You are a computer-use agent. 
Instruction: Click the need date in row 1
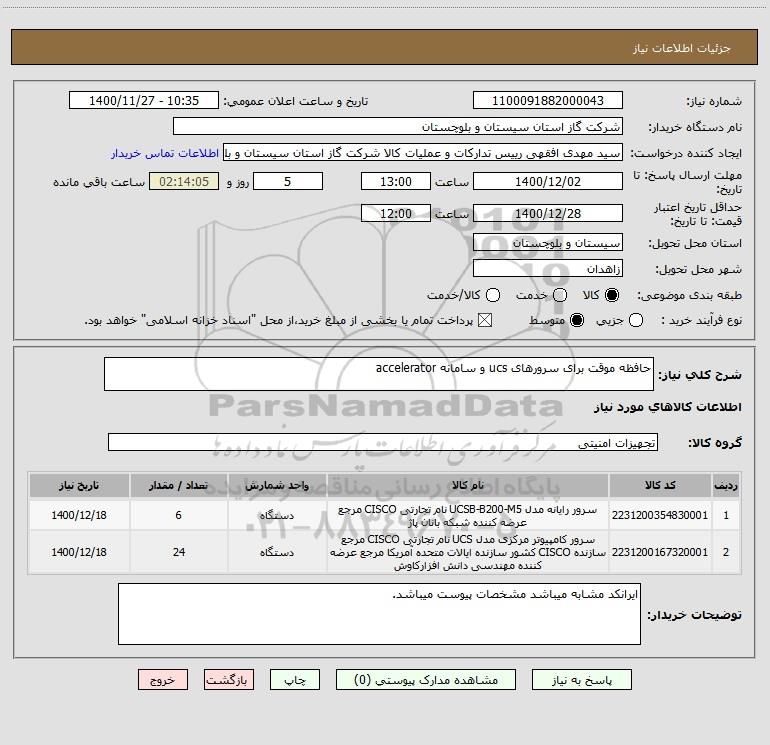pos(79,515)
